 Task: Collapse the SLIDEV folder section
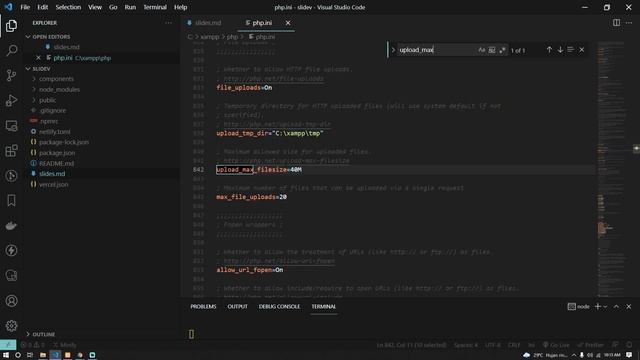pyautogui.click(x=28, y=69)
